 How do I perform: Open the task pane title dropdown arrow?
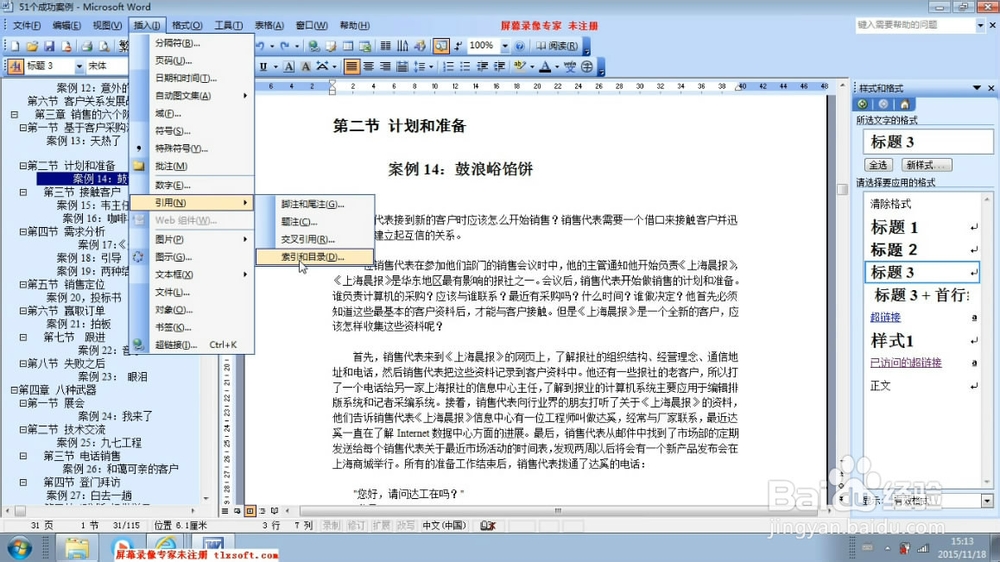pyautogui.click(x=976, y=87)
